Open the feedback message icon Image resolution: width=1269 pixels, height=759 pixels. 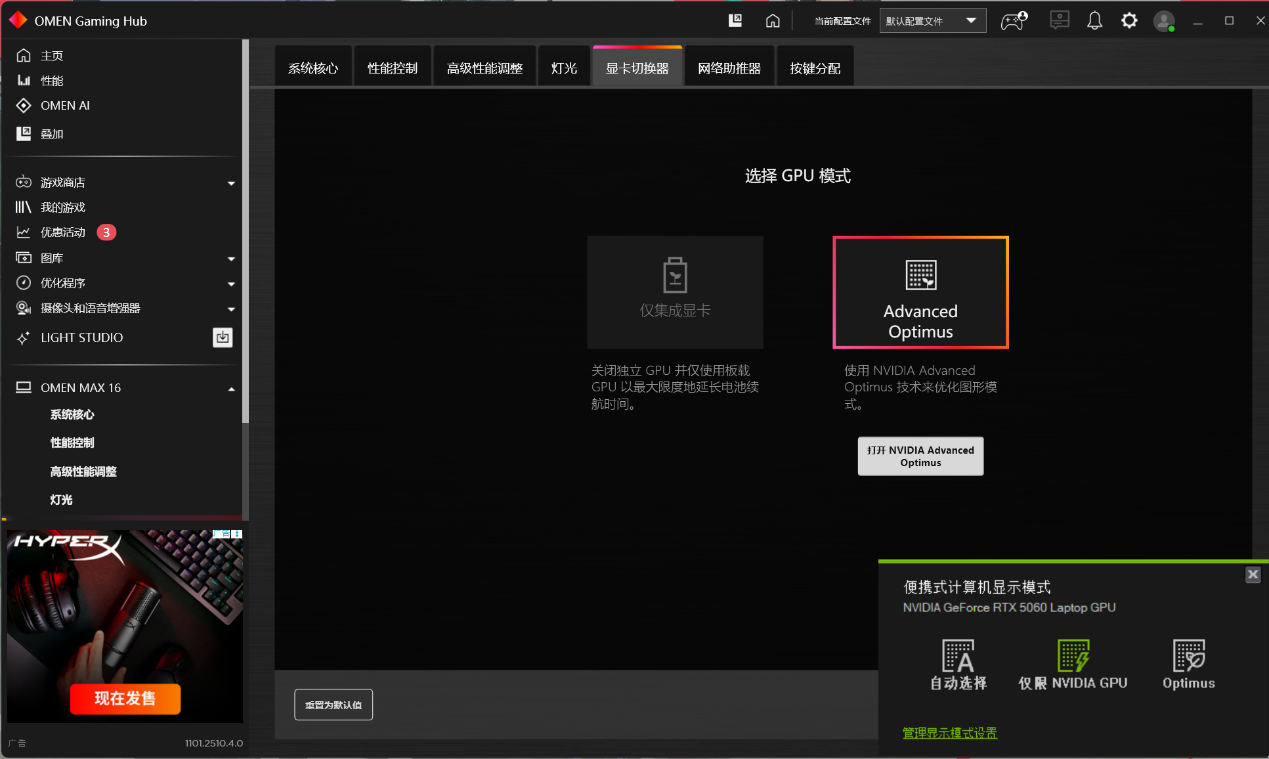click(1059, 20)
